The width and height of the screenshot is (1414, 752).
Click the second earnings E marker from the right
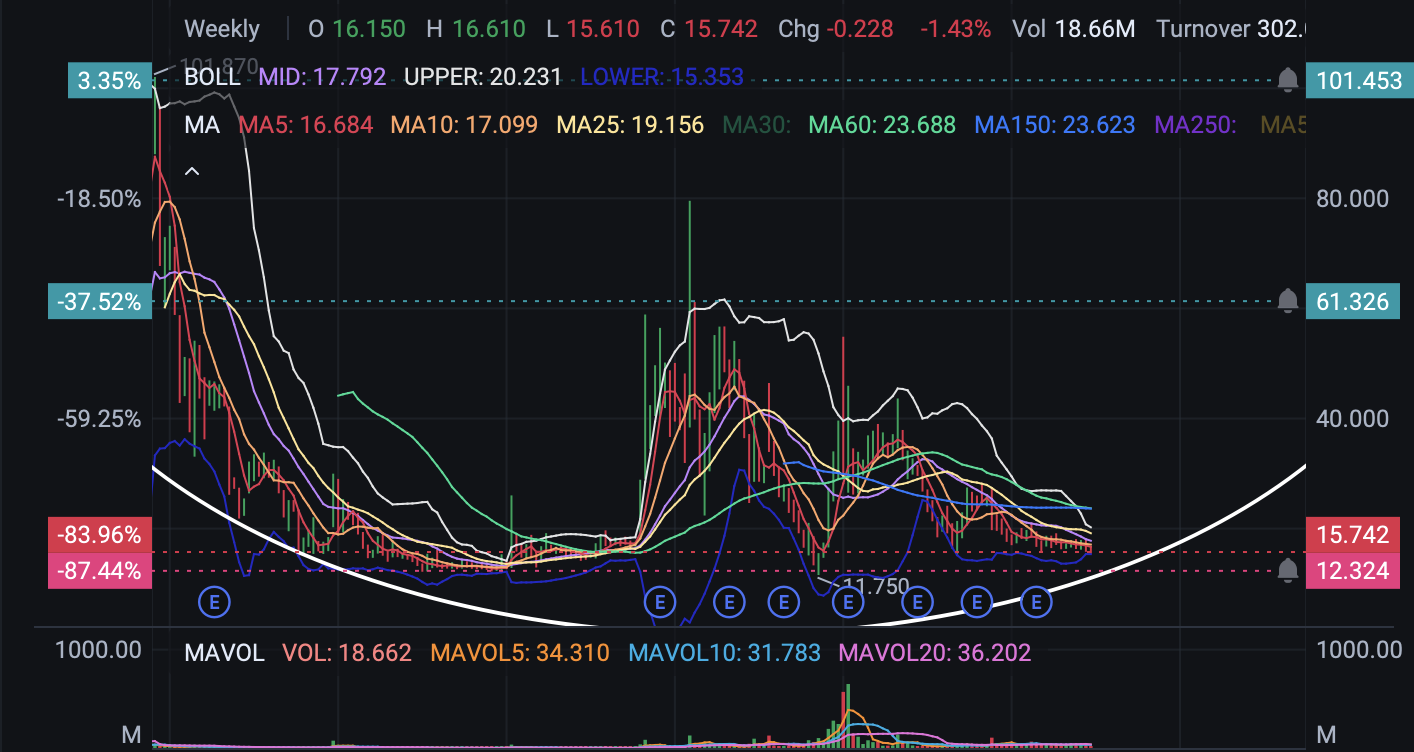click(976, 601)
